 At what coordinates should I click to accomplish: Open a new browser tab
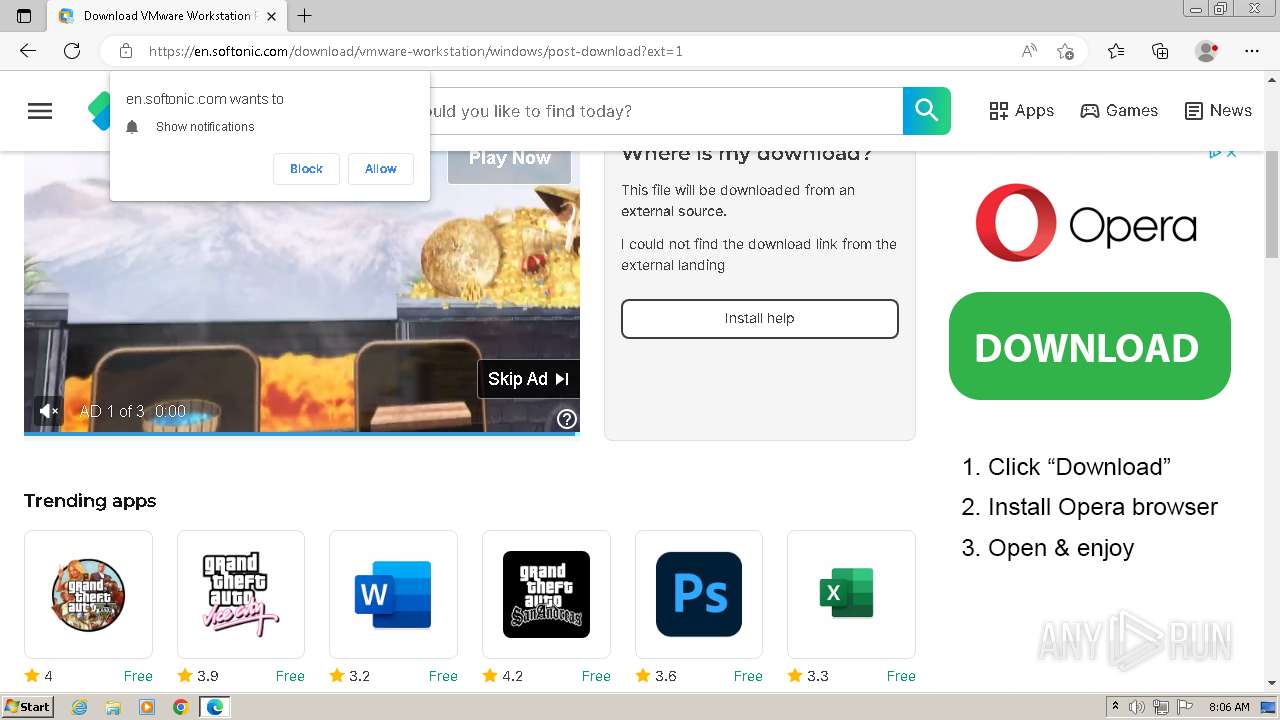pyautogui.click(x=305, y=16)
